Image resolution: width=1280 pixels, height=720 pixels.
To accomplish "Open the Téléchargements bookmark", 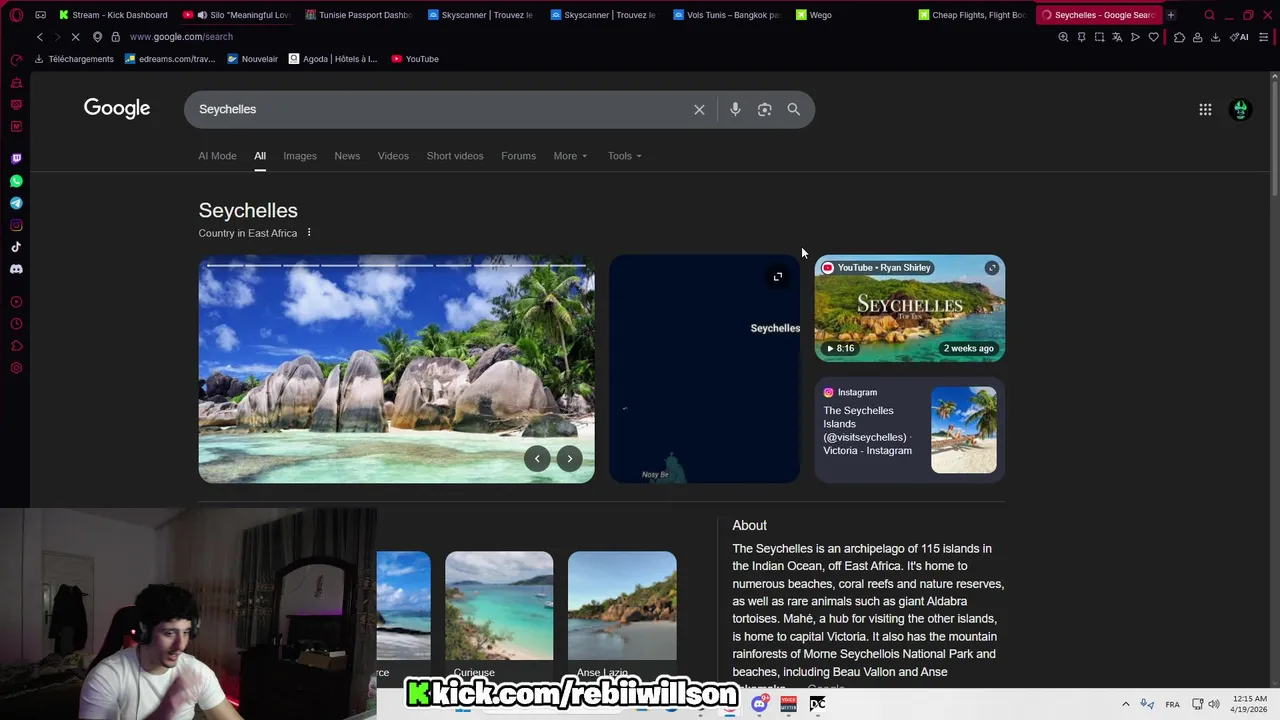I will pyautogui.click(x=74, y=59).
